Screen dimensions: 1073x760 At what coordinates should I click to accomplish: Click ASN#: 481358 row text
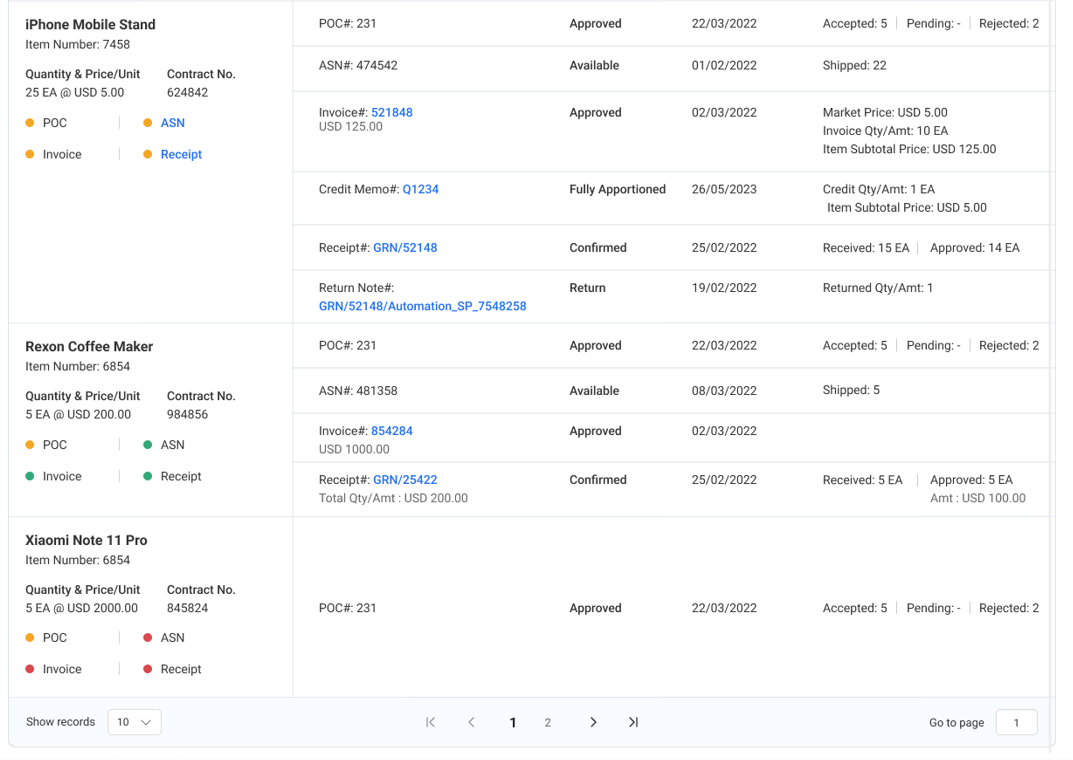[358, 391]
